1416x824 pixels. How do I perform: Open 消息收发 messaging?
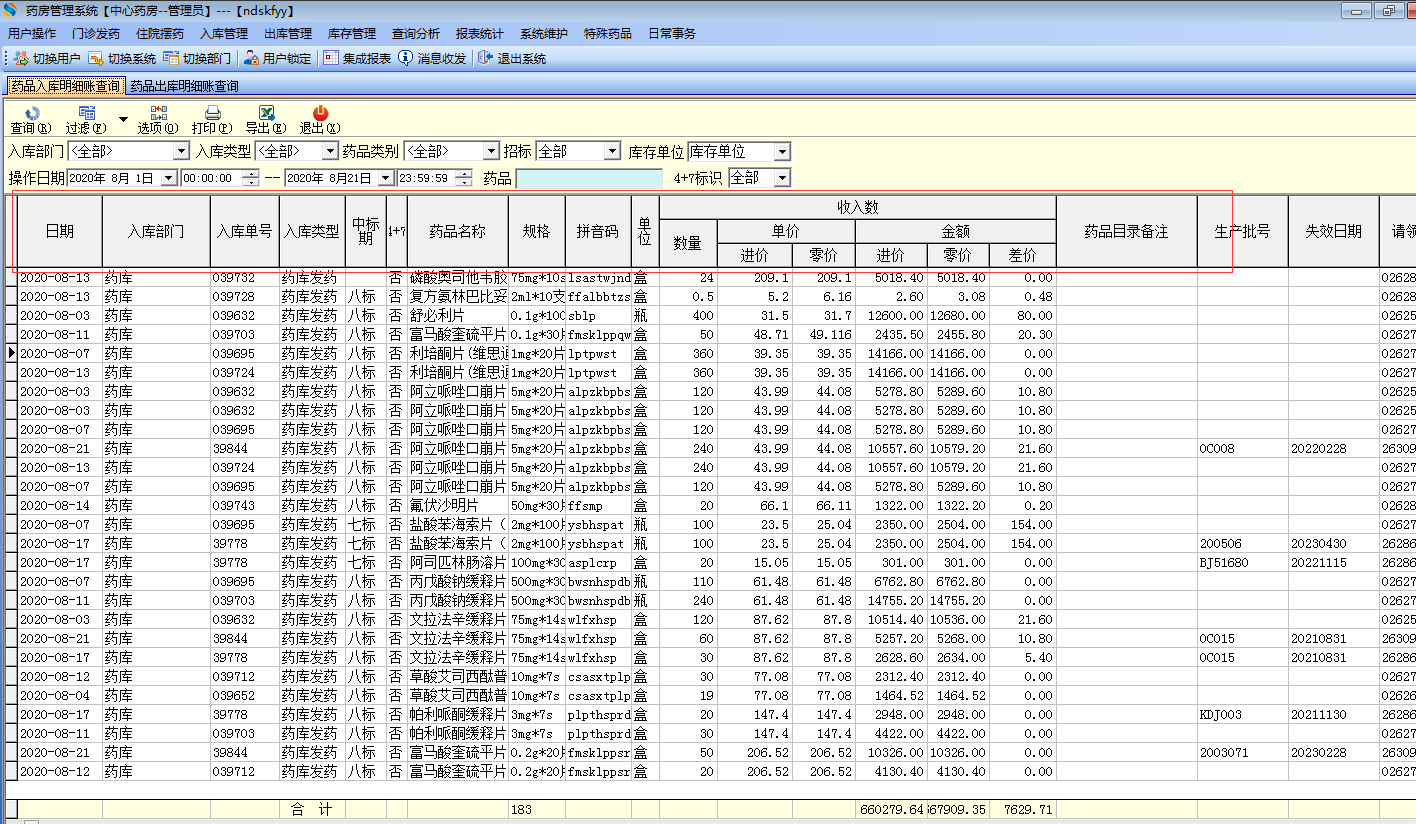pyautogui.click(x=432, y=59)
